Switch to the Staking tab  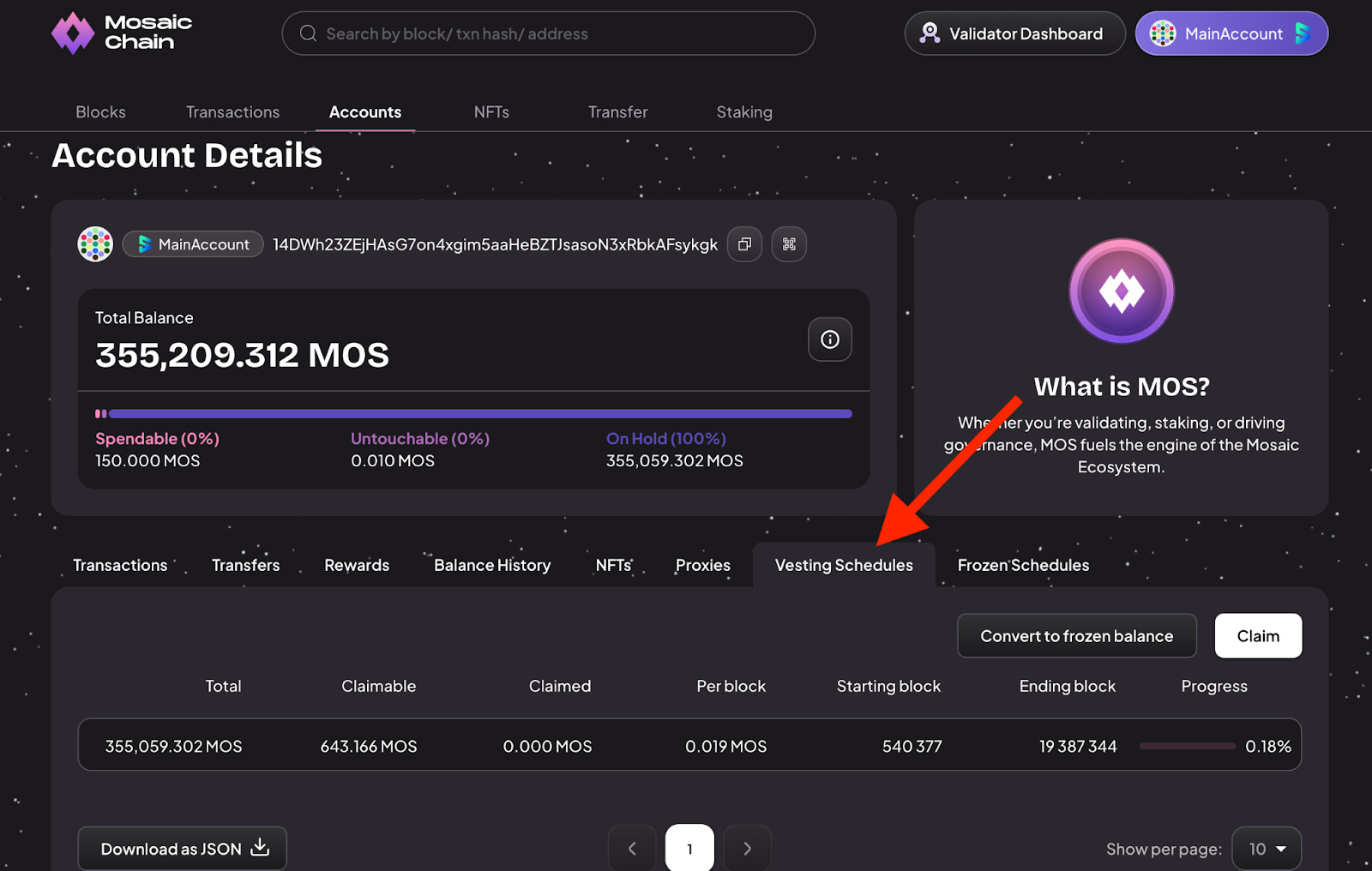pos(744,112)
